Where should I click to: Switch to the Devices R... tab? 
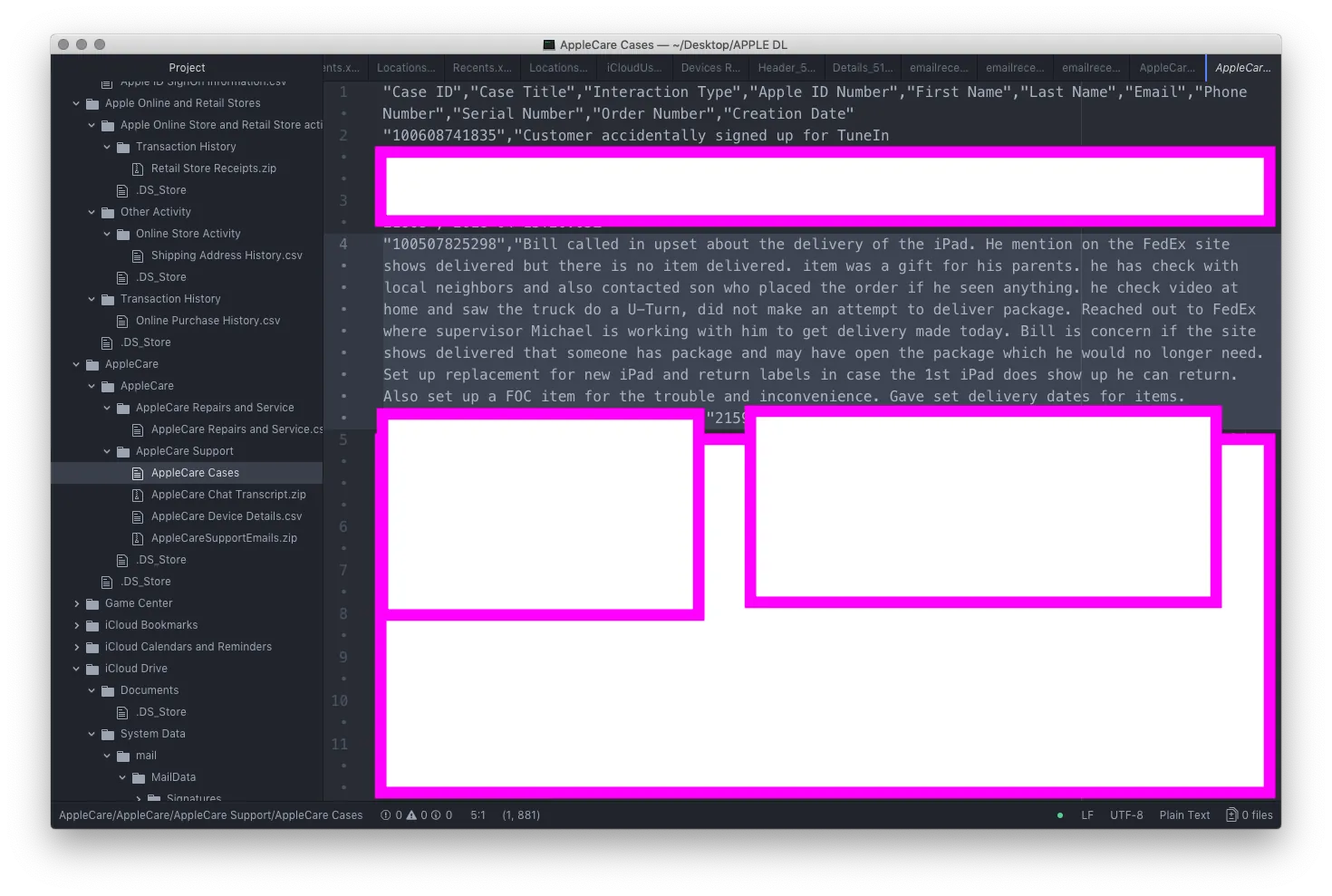[x=710, y=68]
